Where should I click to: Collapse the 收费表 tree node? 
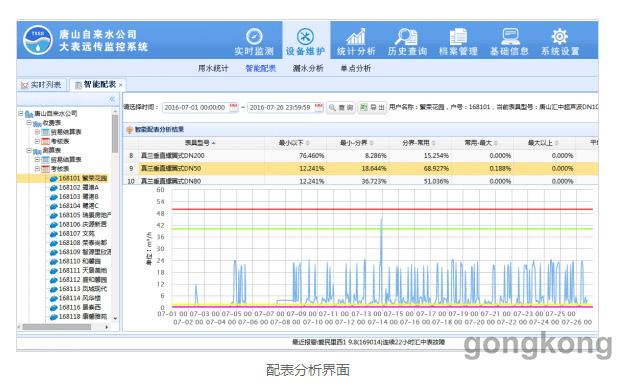29,123
